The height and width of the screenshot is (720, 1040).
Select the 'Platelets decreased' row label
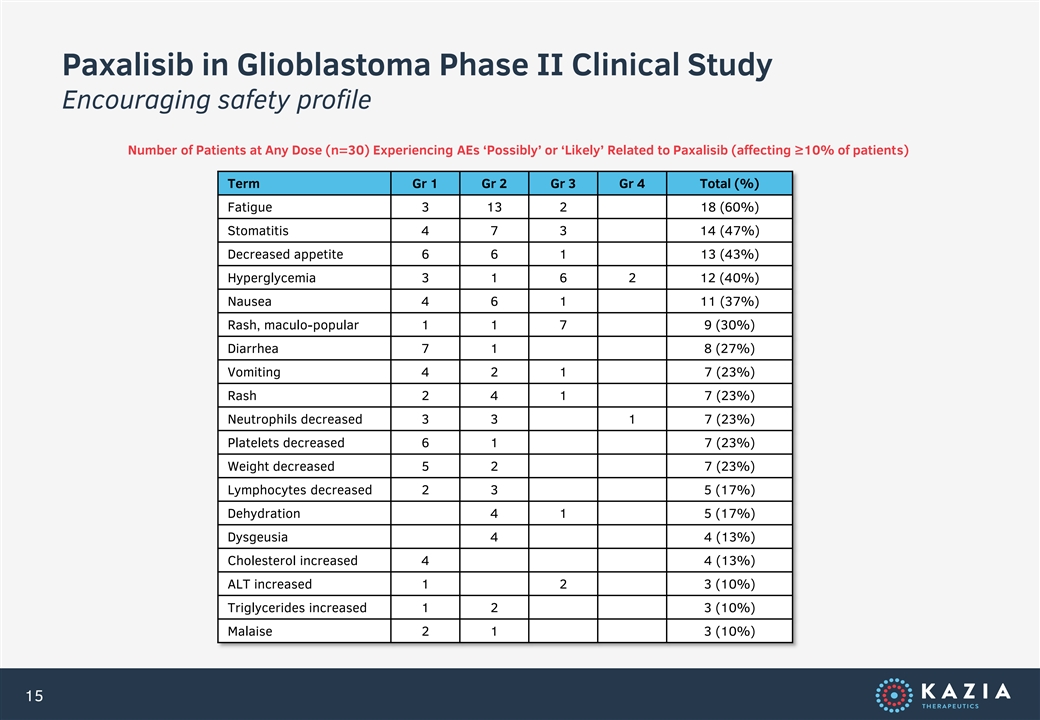click(286, 443)
